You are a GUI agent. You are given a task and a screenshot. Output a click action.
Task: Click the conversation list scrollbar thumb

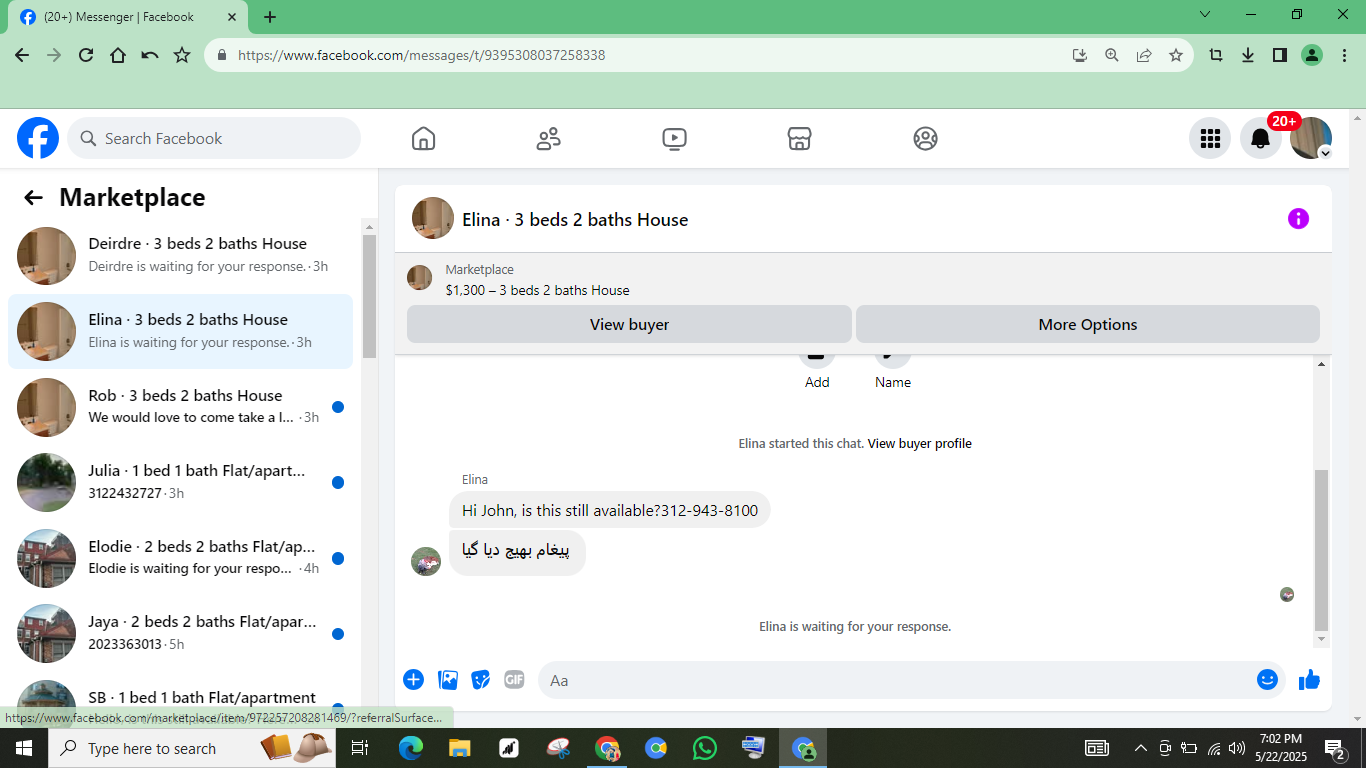tap(369, 295)
